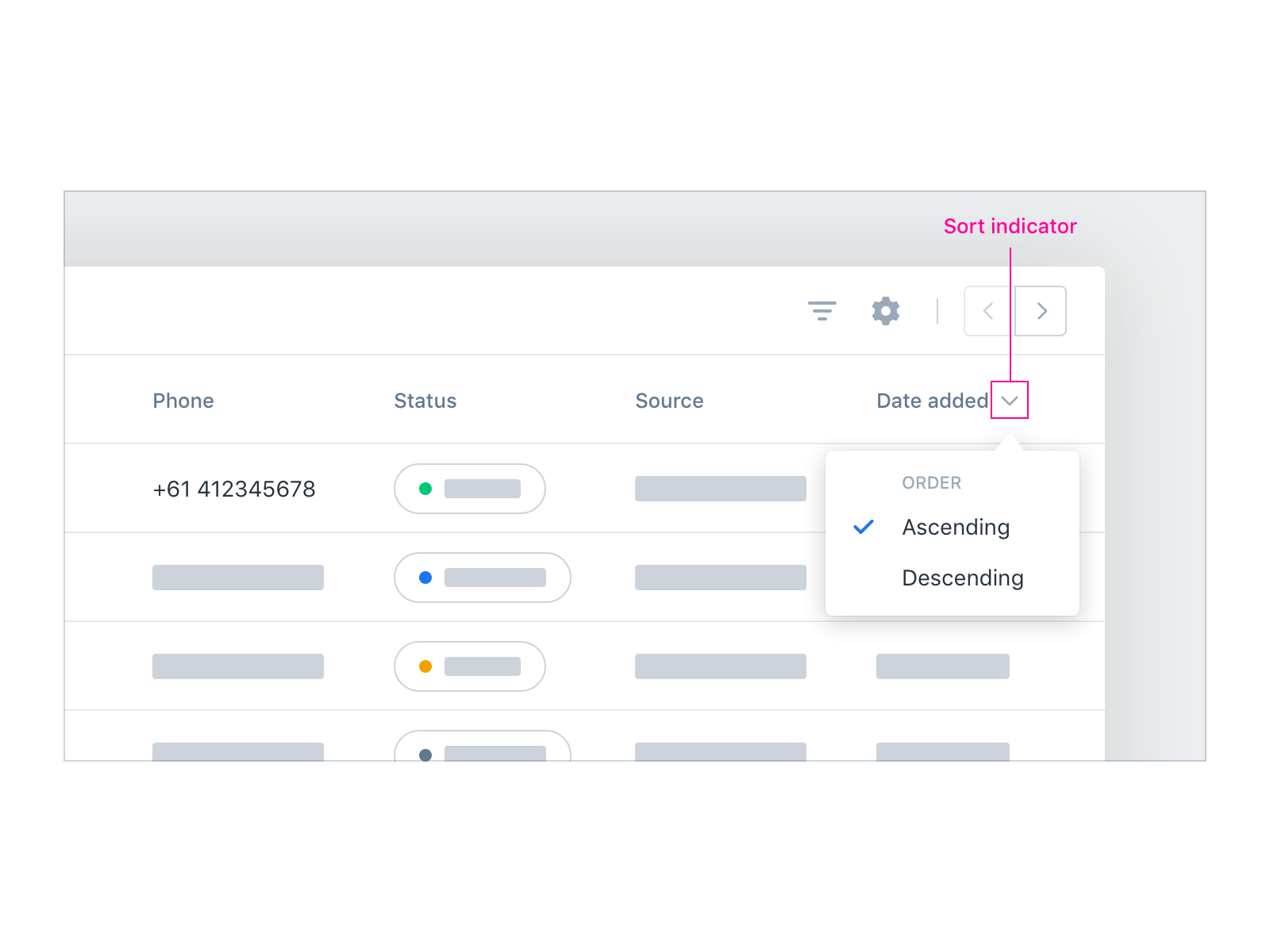
Task: Sort by the Source column header
Action: [x=669, y=401]
